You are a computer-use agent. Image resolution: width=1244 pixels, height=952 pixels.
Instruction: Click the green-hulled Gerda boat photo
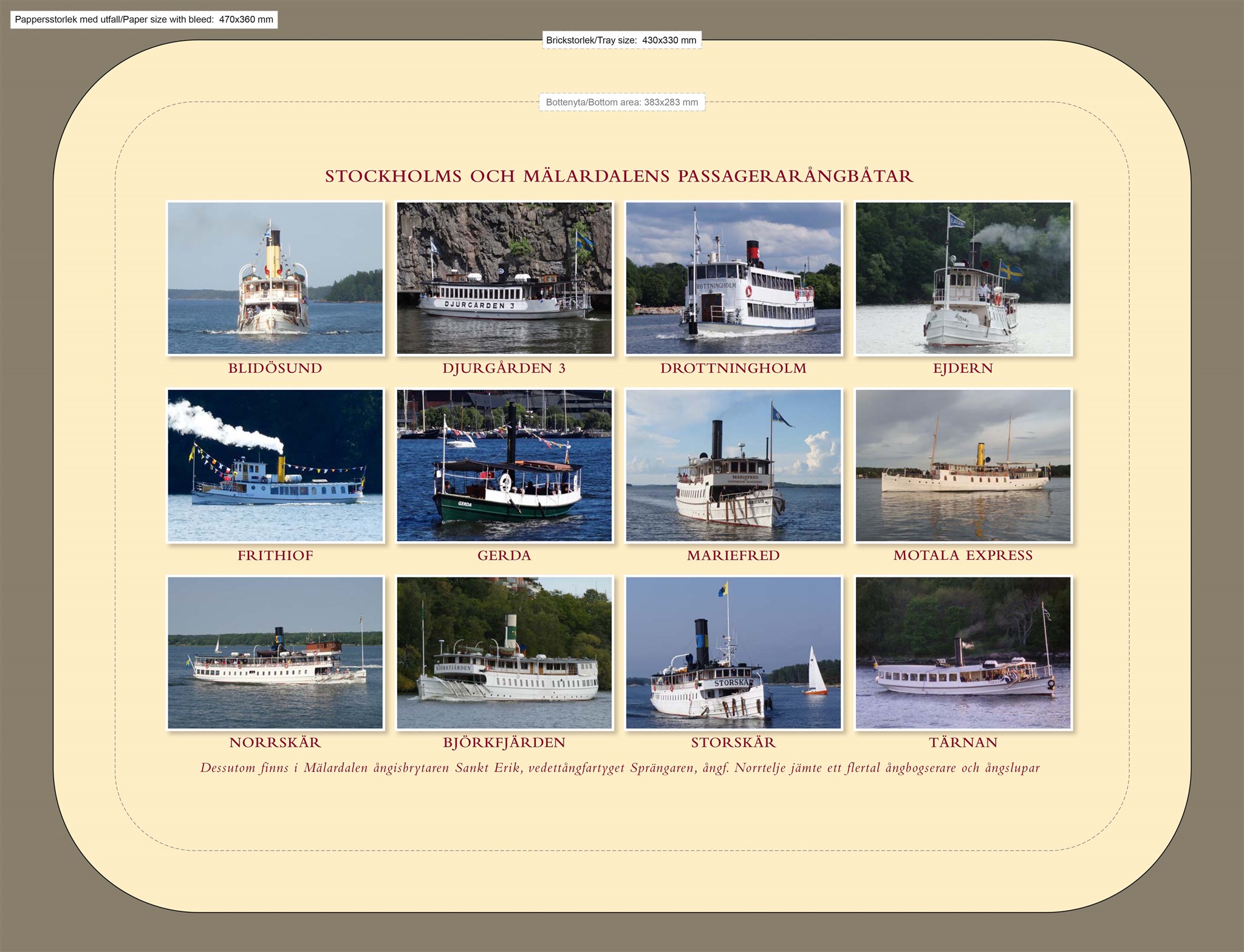click(x=504, y=465)
